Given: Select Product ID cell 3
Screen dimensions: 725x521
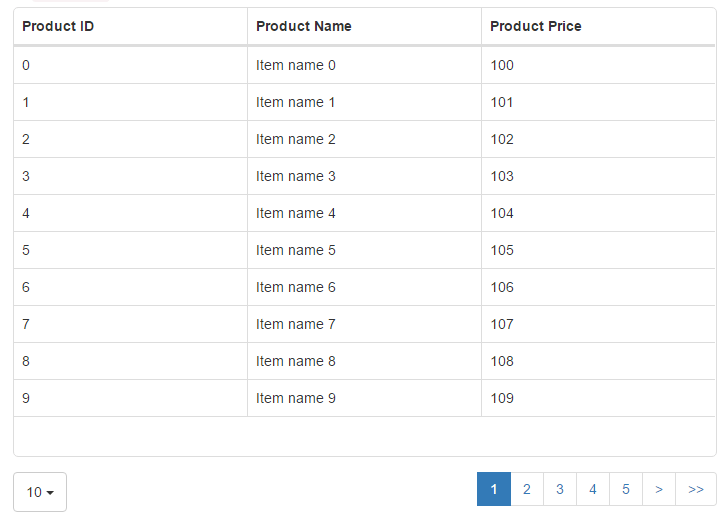Looking at the screenshot, I should coord(130,176).
